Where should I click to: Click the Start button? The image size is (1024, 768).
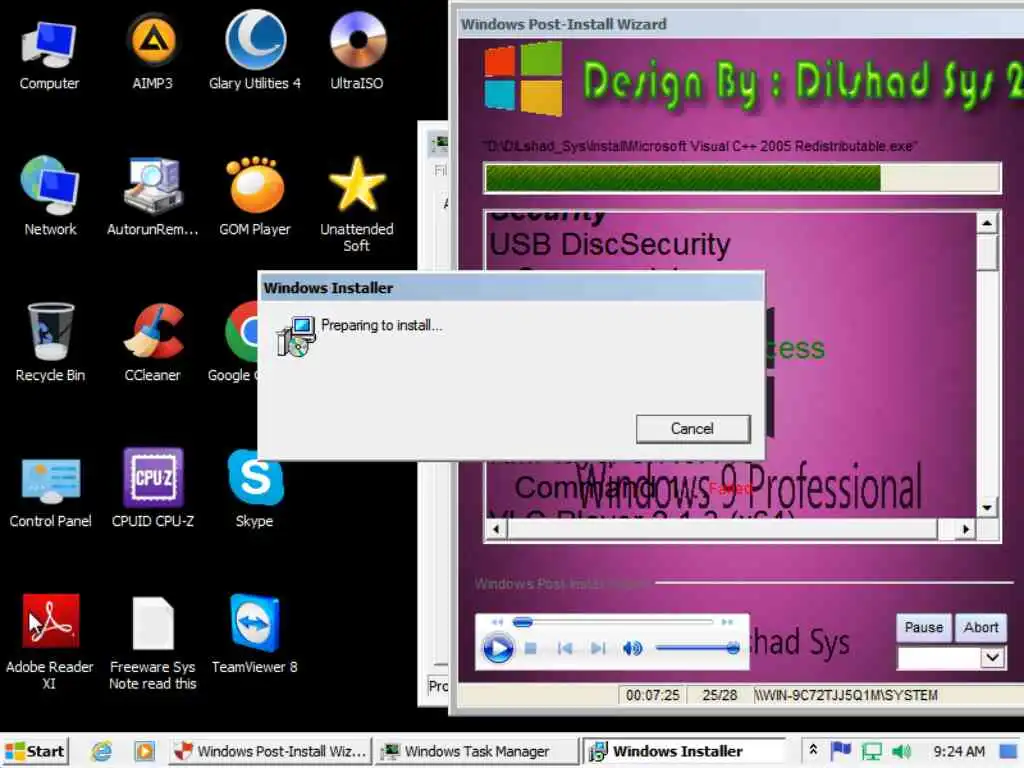[x=35, y=752]
